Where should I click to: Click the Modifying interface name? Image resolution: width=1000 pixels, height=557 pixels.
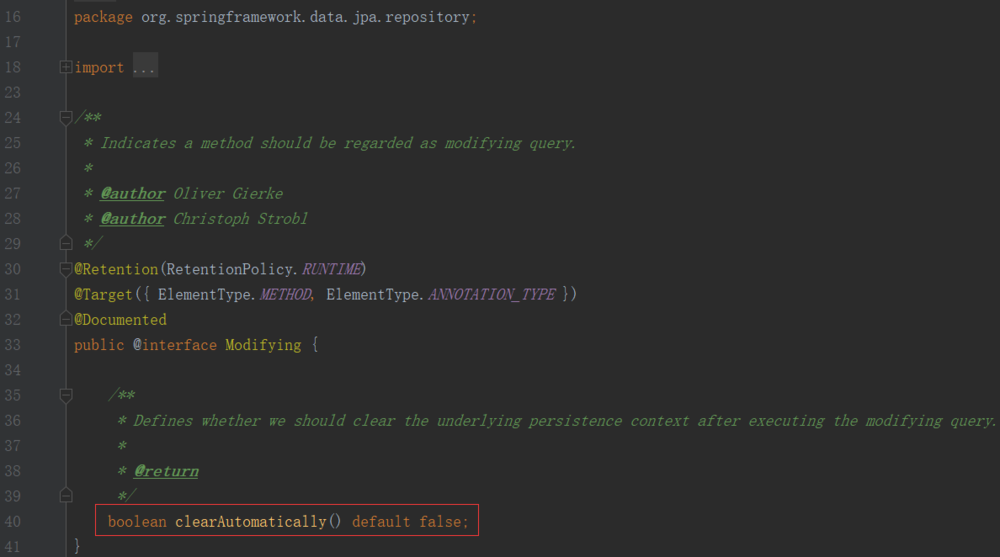click(x=263, y=345)
